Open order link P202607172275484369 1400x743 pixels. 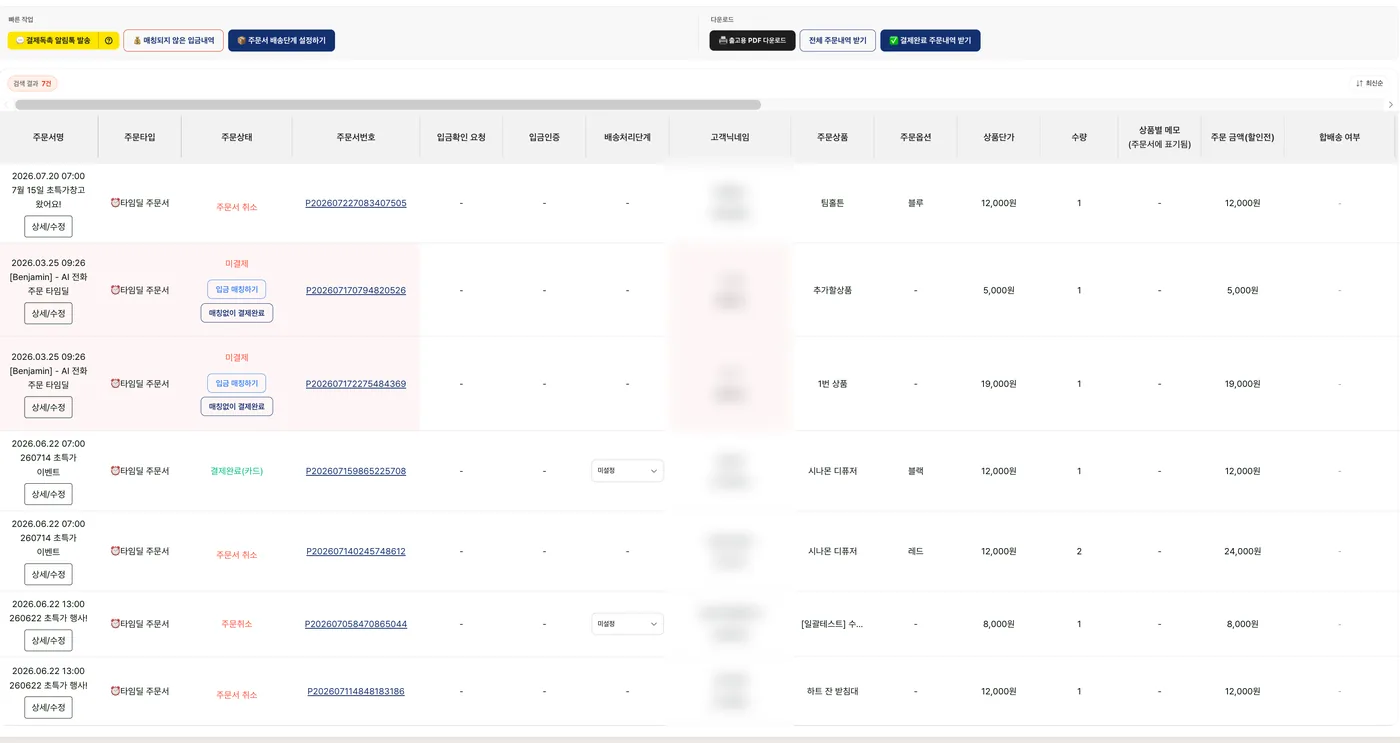pos(356,384)
